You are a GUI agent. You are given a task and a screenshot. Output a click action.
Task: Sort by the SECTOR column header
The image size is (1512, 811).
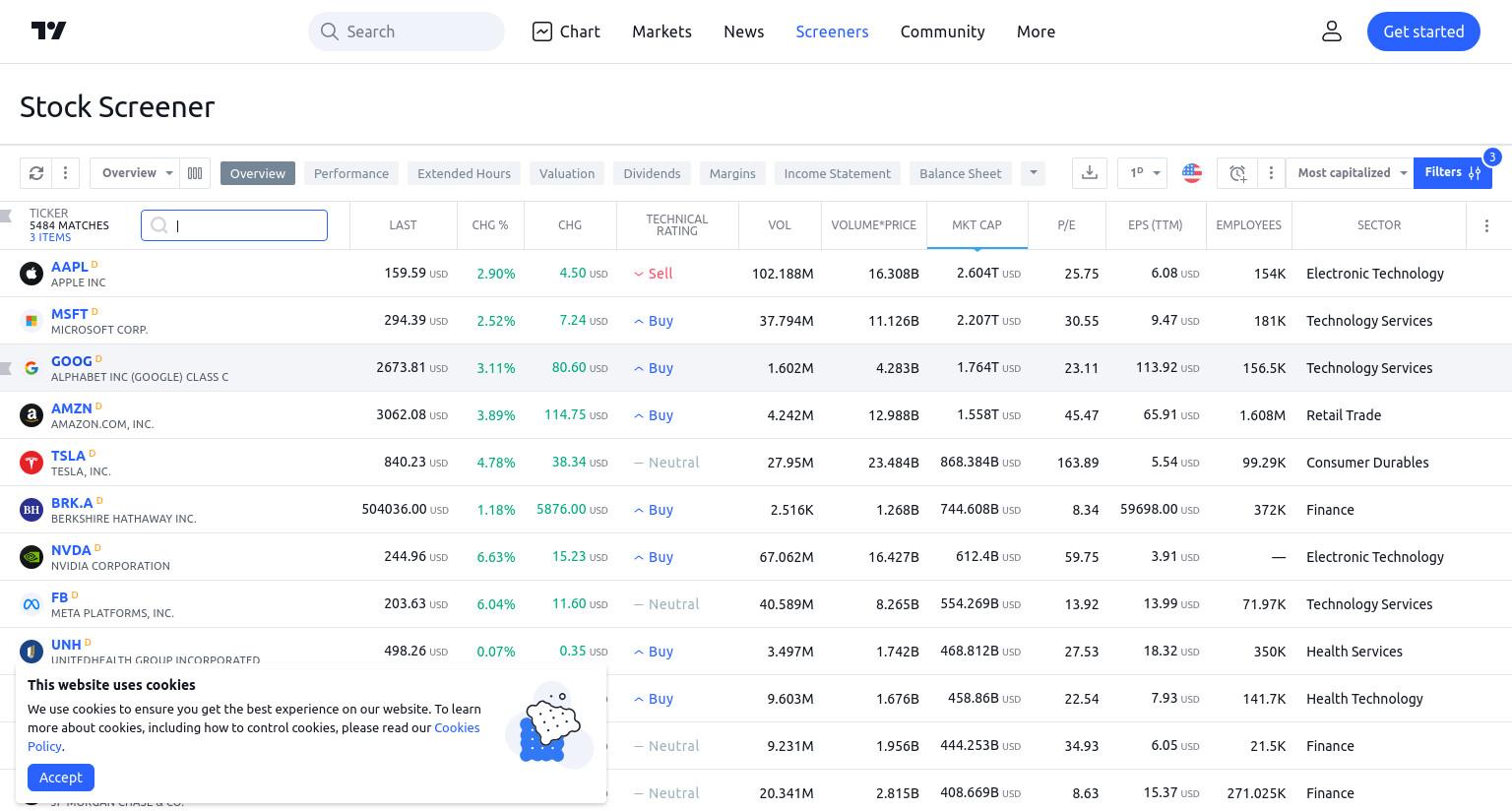coord(1379,225)
